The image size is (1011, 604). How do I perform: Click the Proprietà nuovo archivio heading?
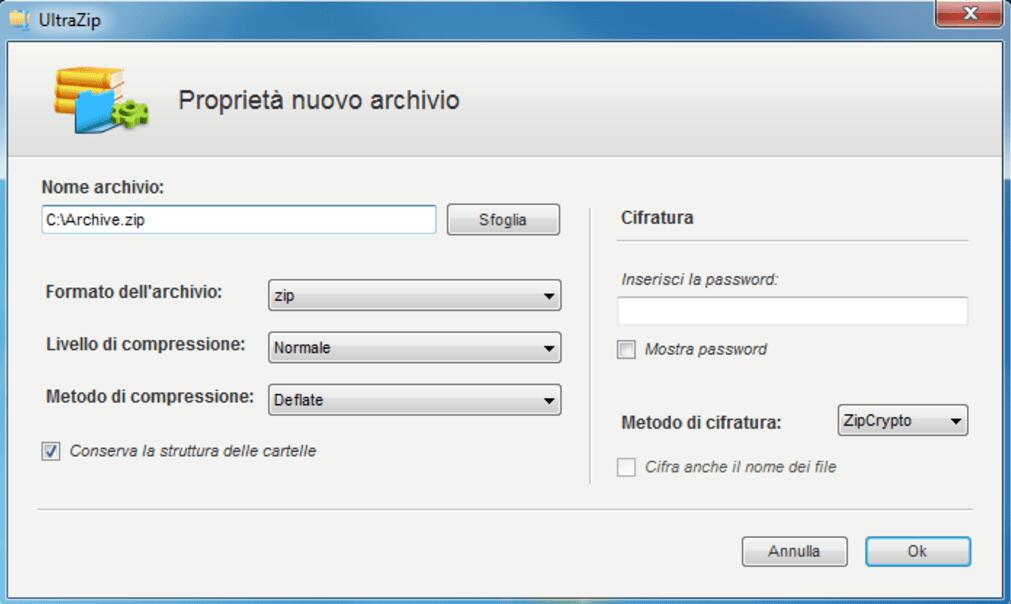319,101
